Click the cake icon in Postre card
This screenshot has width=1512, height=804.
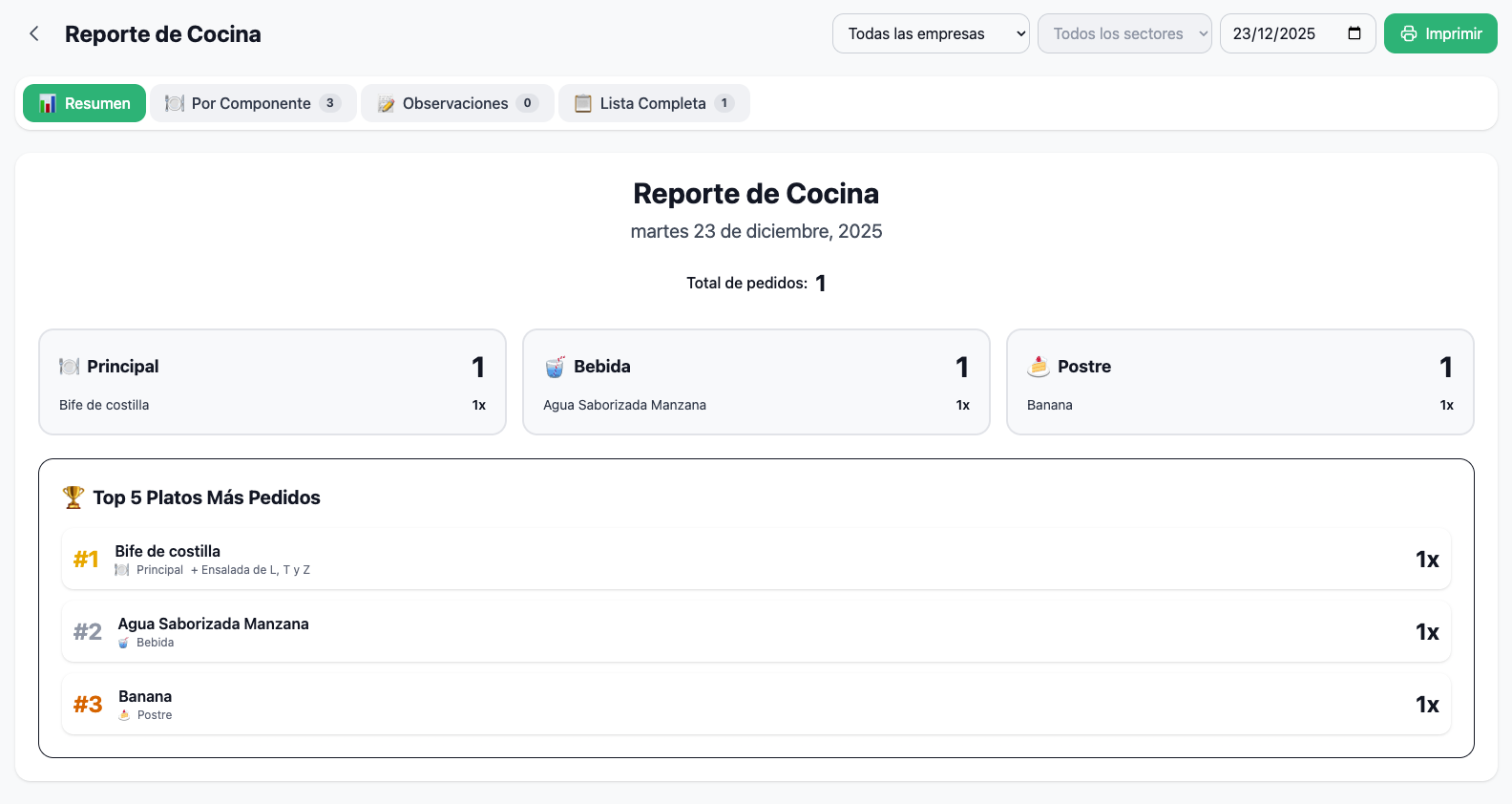click(x=1039, y=366)
